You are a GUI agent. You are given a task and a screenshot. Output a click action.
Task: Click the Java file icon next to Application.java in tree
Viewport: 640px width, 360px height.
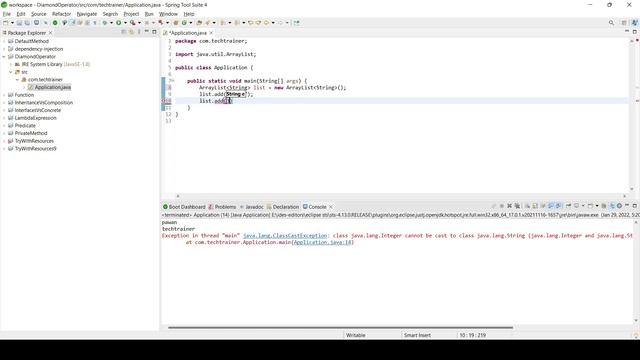pyautogui.click(x=31, y=87)
